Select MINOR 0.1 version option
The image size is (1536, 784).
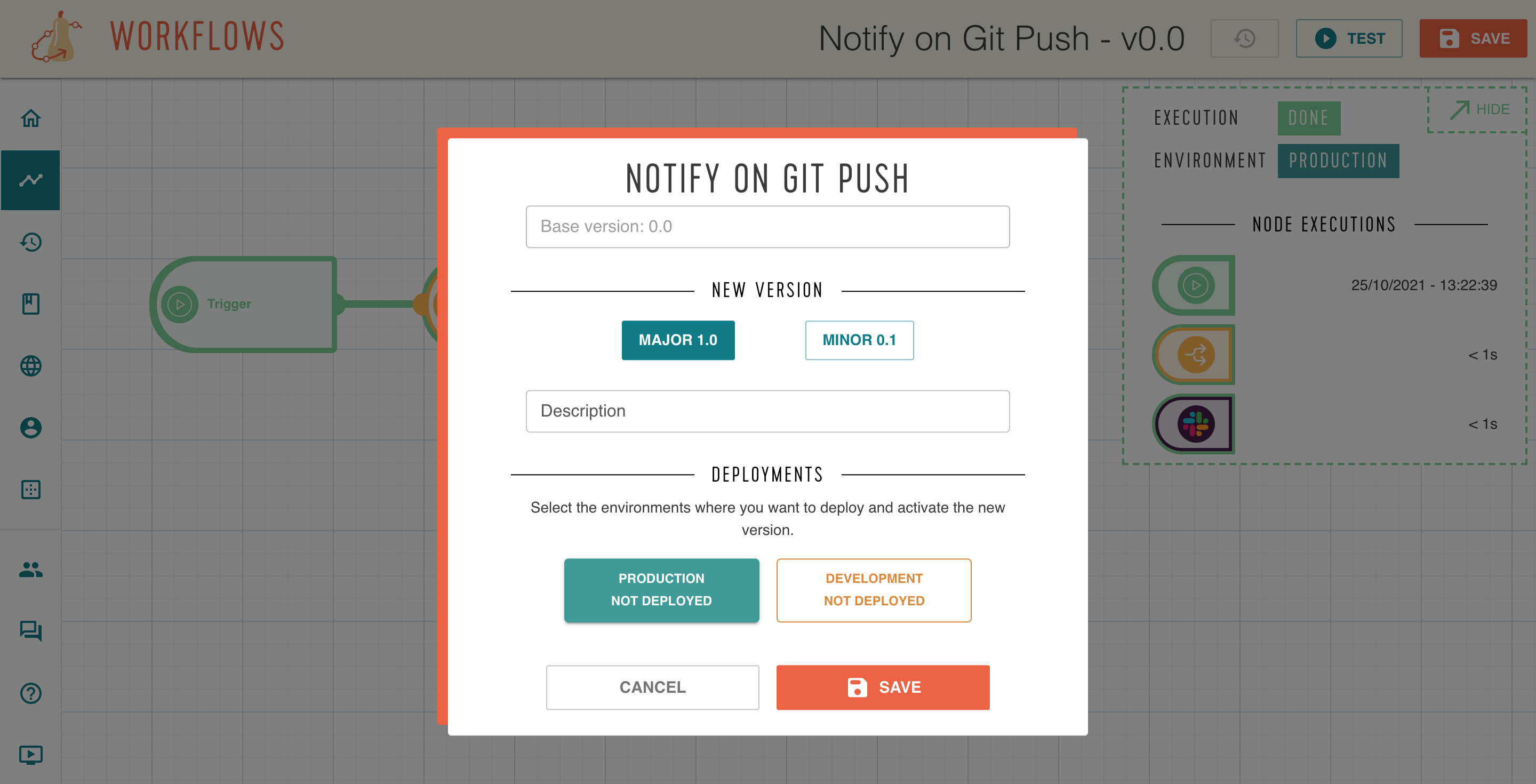coord(857,340)
